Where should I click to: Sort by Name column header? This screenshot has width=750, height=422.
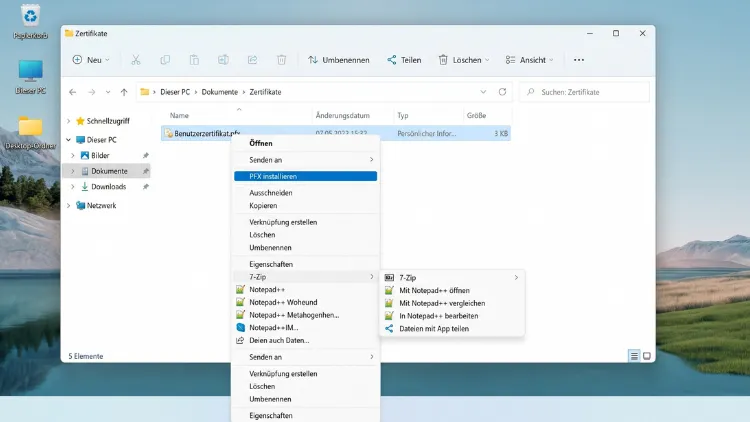tap(179, 115)
